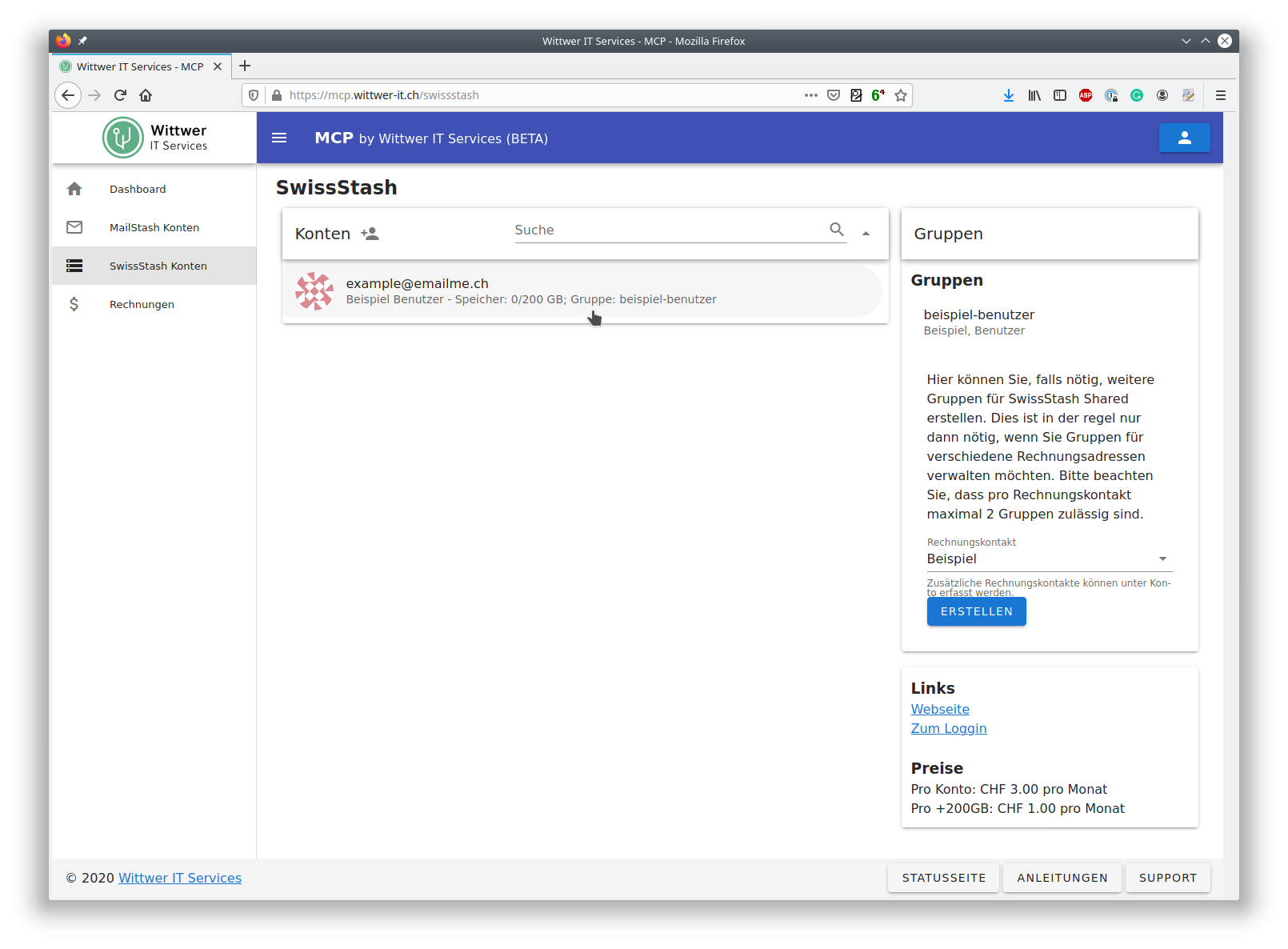1288x949 pixels.
Task: Open the Firefox hamburger application menu
Action: click(1221, 95)
